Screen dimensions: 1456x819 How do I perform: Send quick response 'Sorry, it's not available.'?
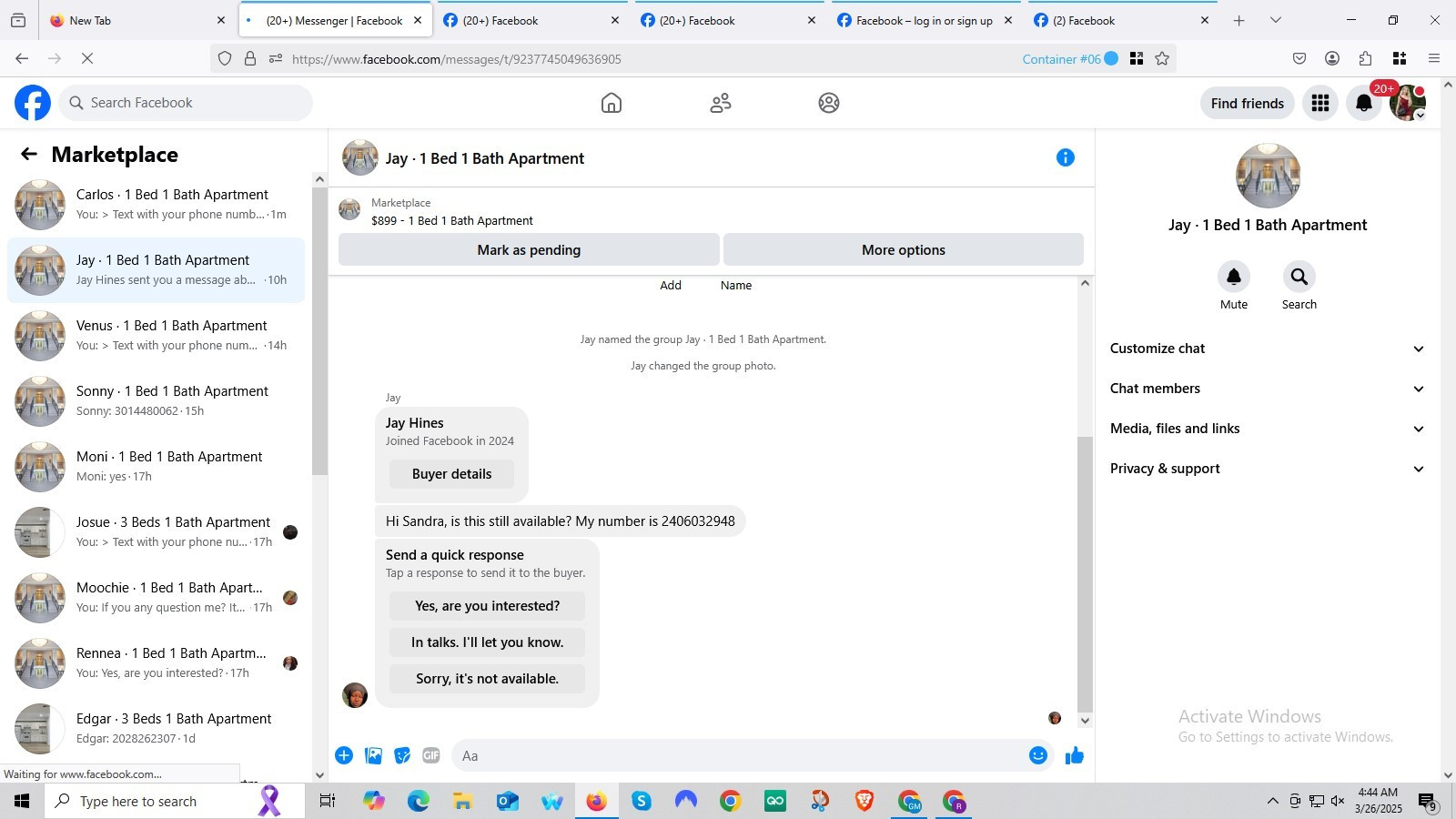tap(487, 679)
